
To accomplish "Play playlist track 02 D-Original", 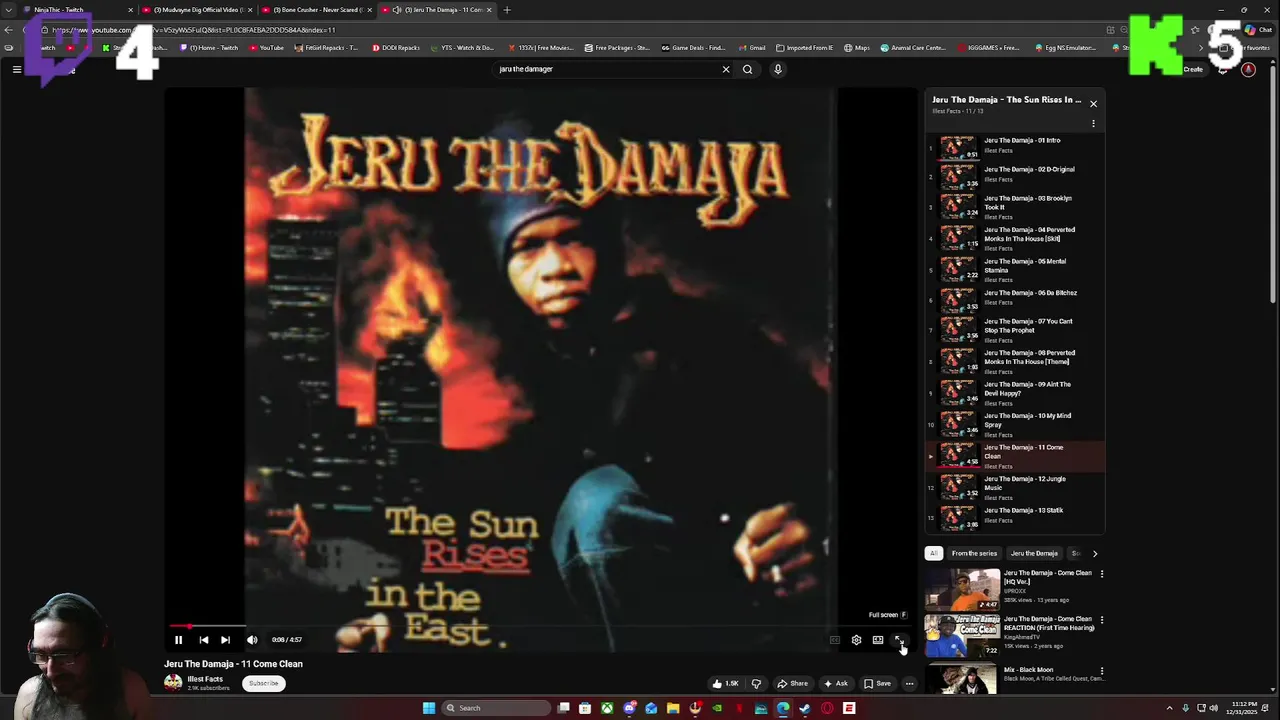I will 1015,175.
